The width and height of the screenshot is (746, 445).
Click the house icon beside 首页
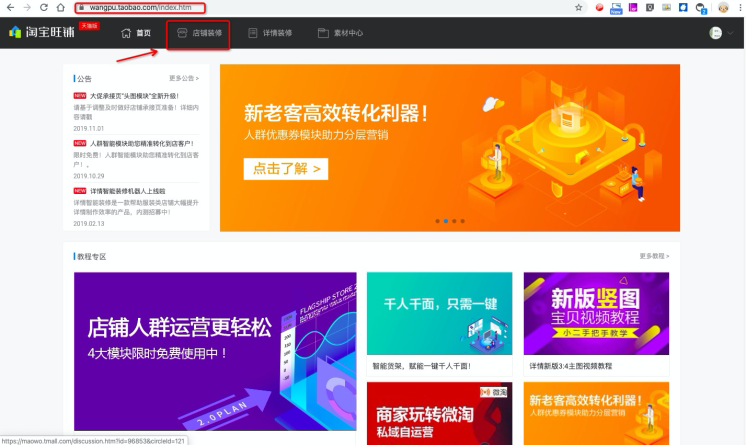[126, 33]
